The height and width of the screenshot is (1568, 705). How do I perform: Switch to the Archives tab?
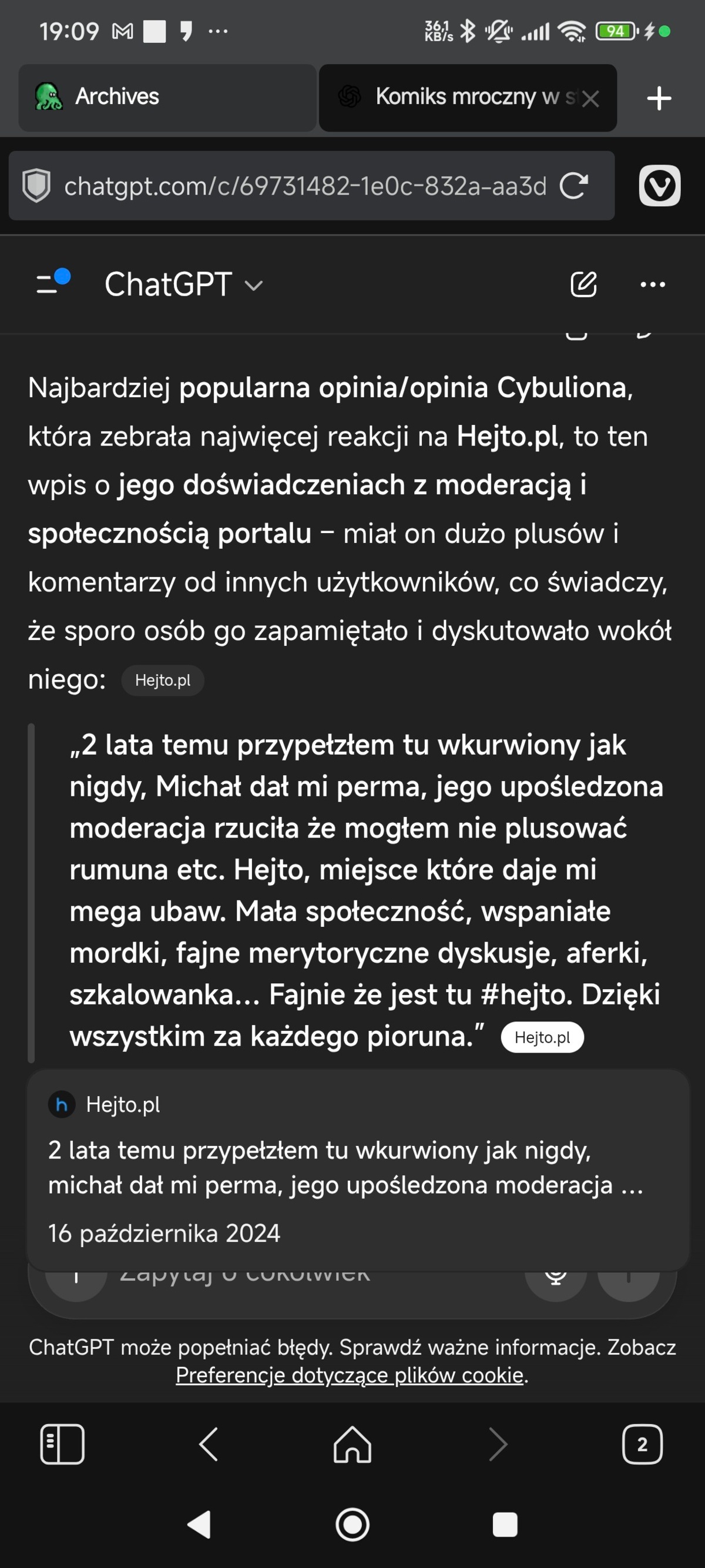pyautogui.click(x=164, y=98)
